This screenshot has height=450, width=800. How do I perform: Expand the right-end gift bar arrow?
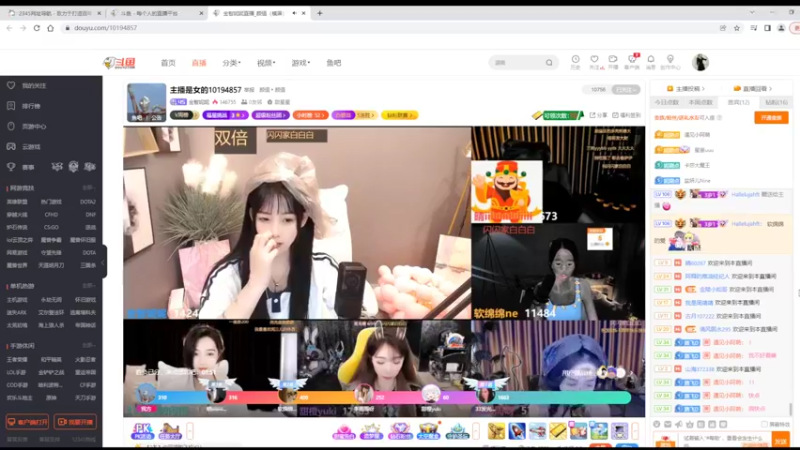[635, 432]
